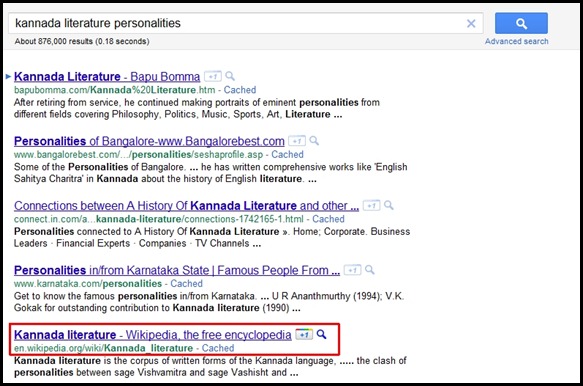Click +1 button beside Karnataka State result
This screenshot has width=583, height=386.
(x=352, y=270)
